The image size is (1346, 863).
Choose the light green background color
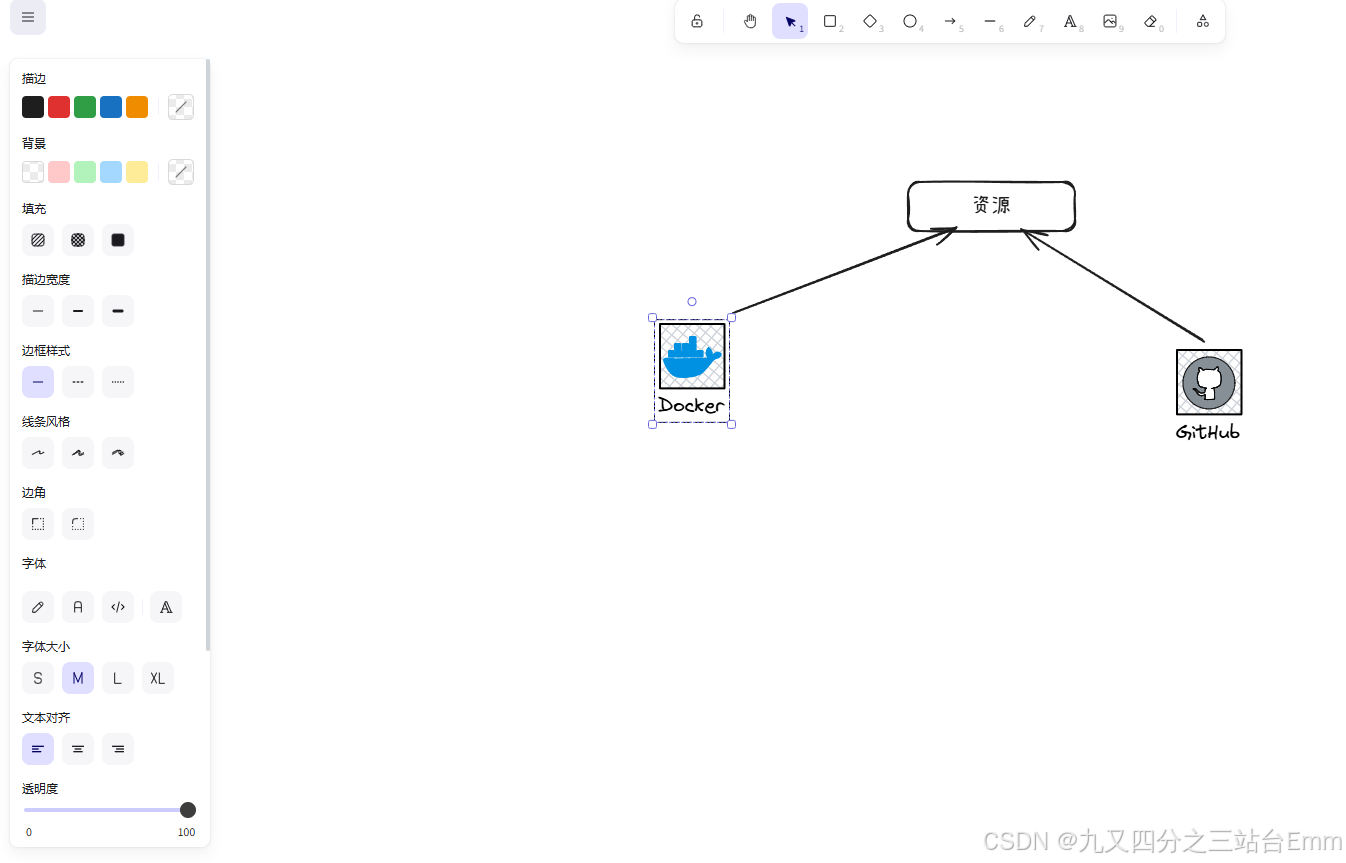(85, 172)
